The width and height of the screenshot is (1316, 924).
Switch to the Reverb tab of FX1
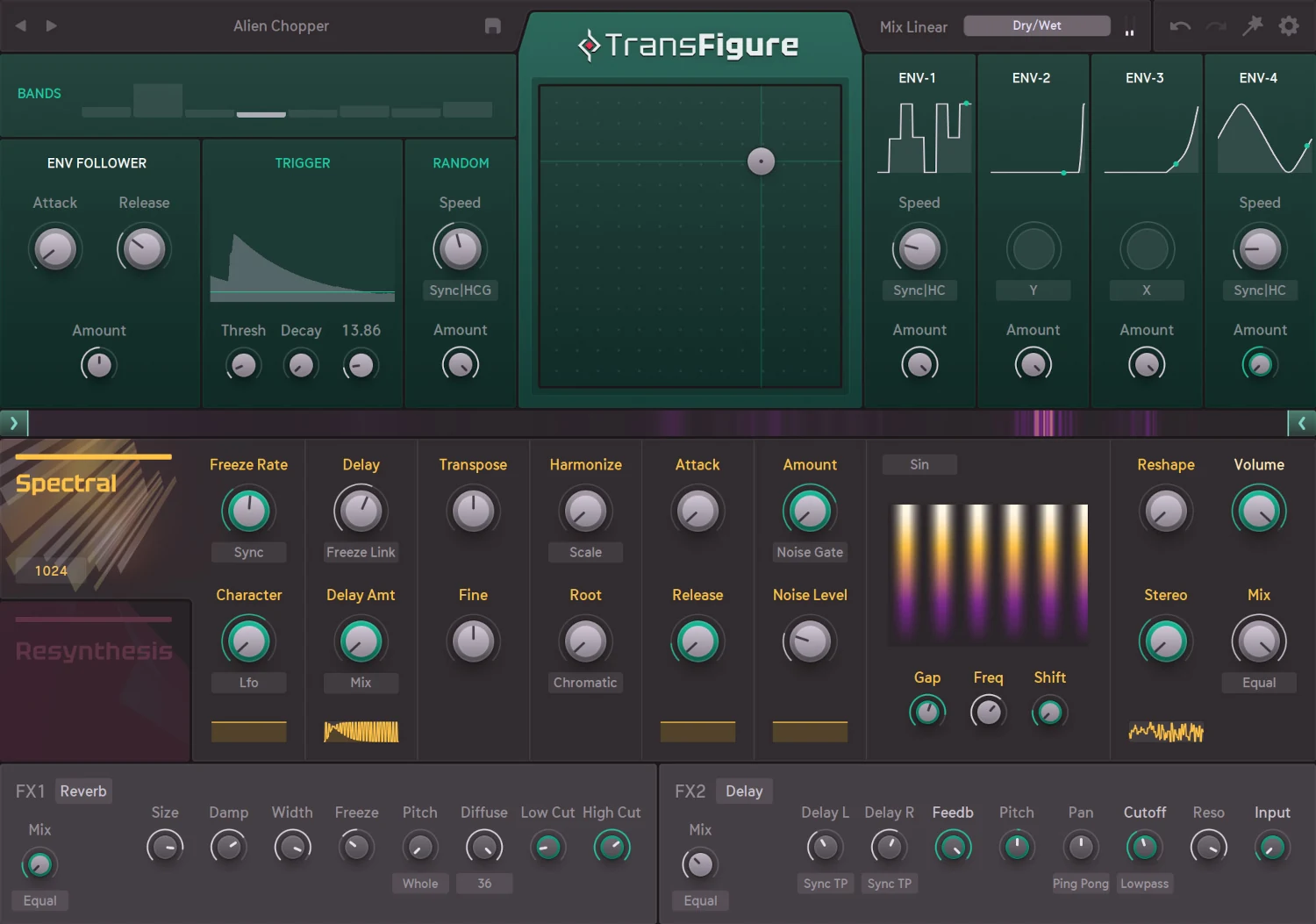point(83,791)
